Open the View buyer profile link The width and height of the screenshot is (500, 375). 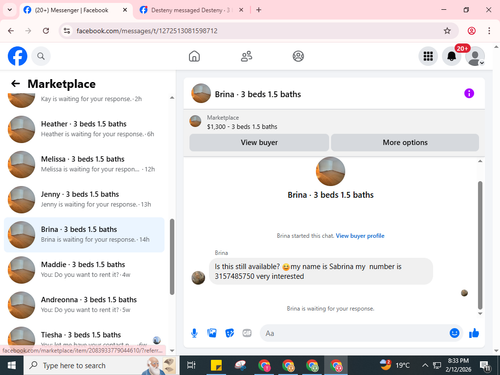click(x=360, y=236)
